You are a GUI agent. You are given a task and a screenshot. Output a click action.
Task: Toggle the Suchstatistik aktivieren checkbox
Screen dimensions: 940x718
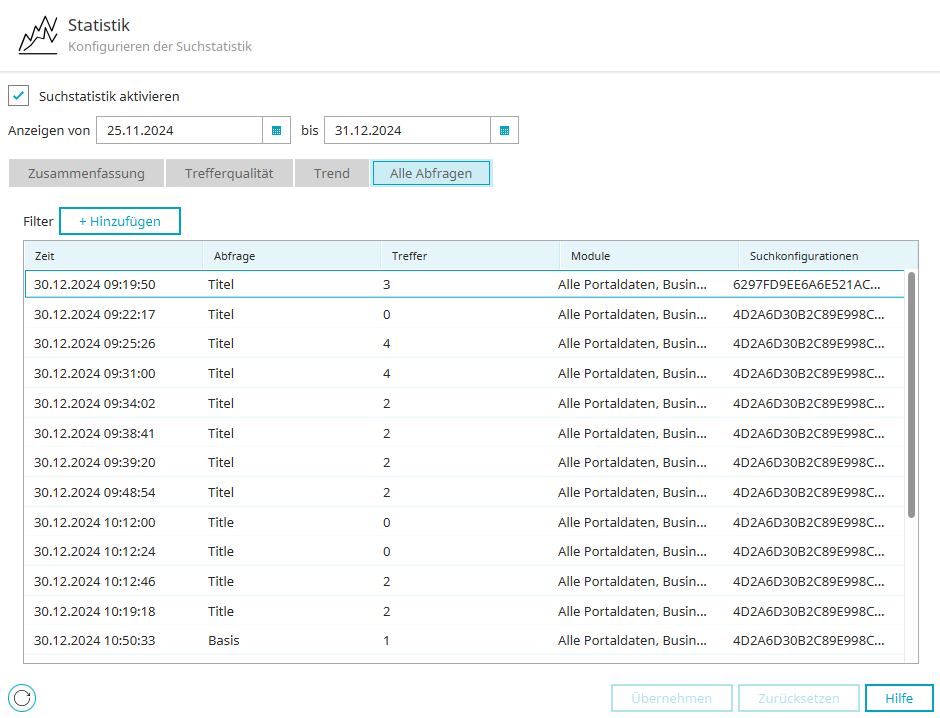(x=19, y=96)
